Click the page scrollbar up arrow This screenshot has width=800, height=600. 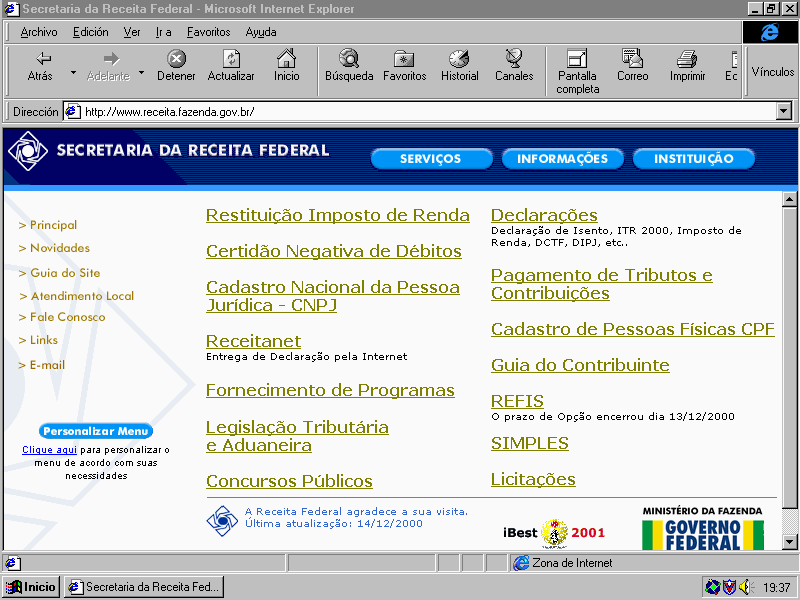(x=789, y=199)
